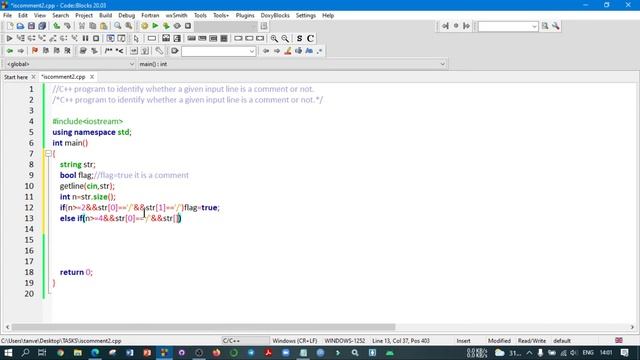640x360 pixels.
Task: Open the Plugins menu
Action: point(245,15)
